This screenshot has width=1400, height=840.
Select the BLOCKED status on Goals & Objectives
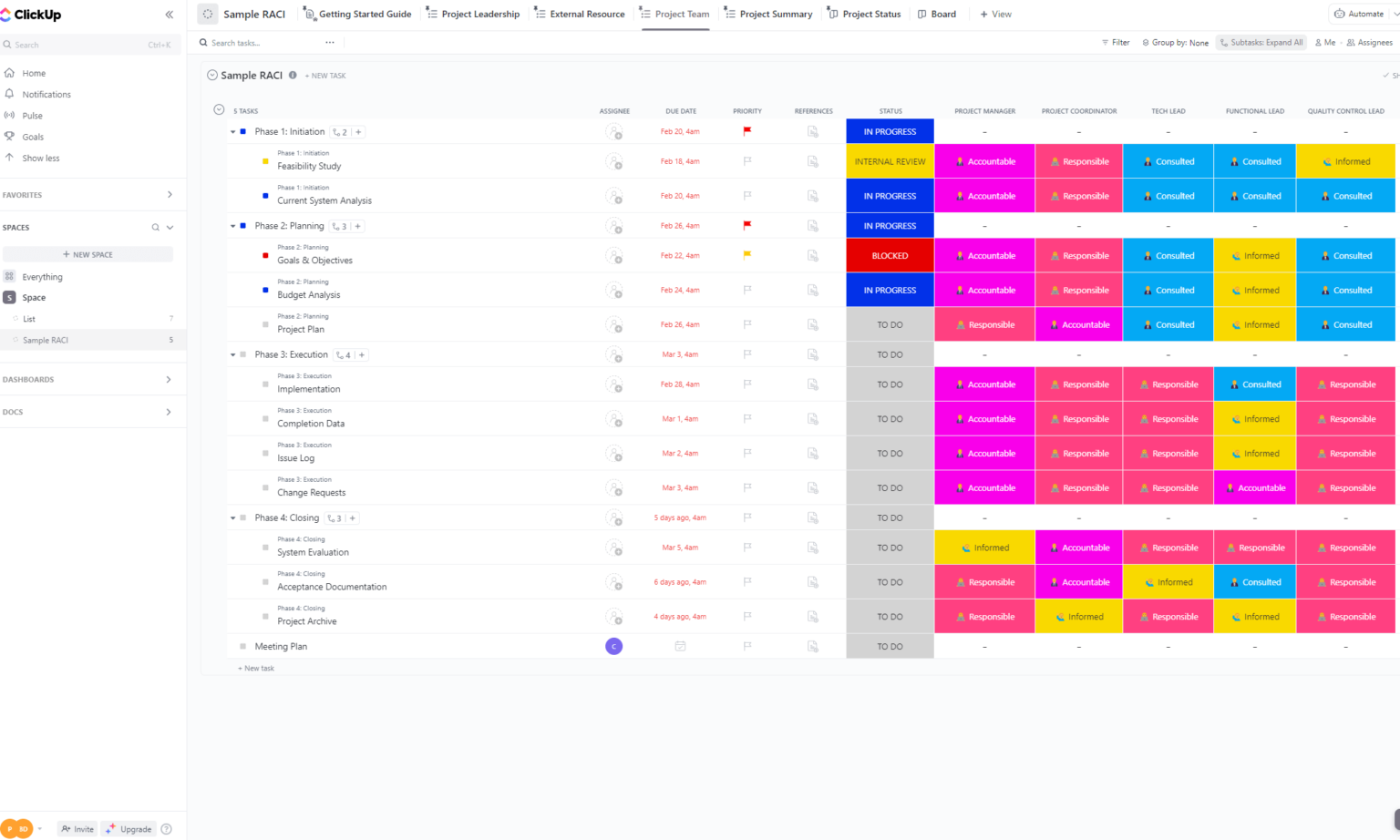coord(890,255)
